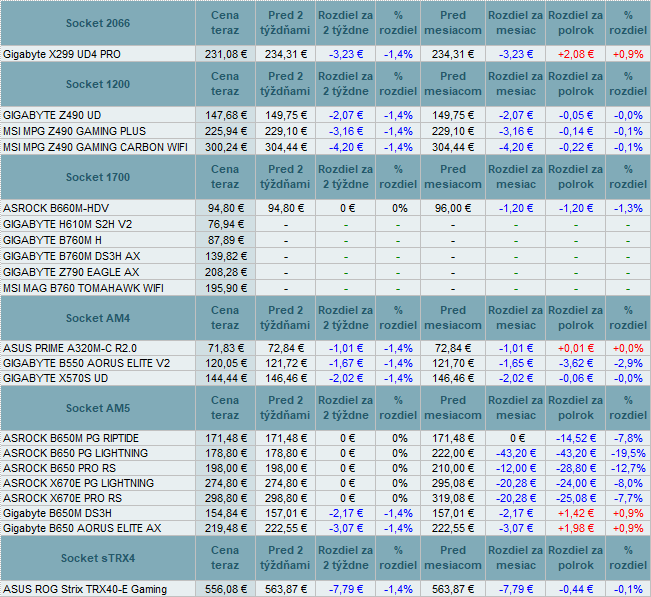Select GIGABYTE Z790 EAGLE AX product
Screen dimensions: 651x597
click(71, 272)
